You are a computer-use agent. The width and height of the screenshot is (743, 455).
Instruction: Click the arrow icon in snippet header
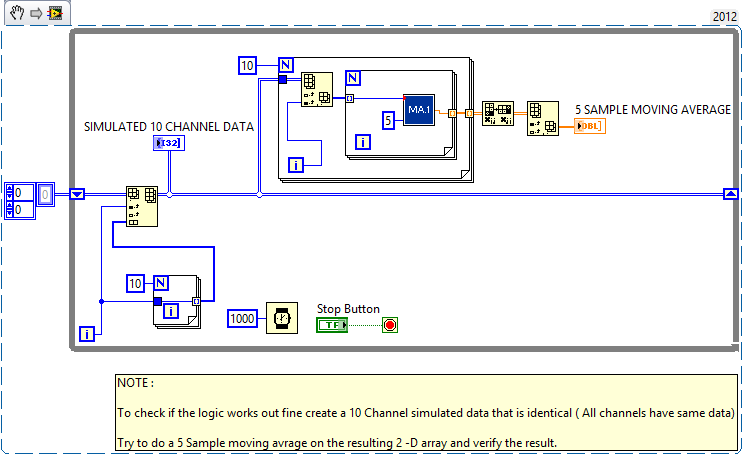36,13
